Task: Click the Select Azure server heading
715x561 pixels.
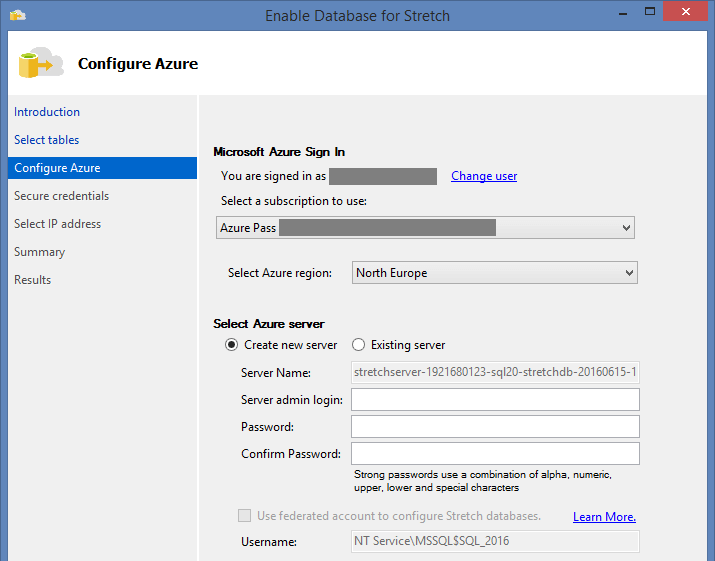Action: coord(269,324)
